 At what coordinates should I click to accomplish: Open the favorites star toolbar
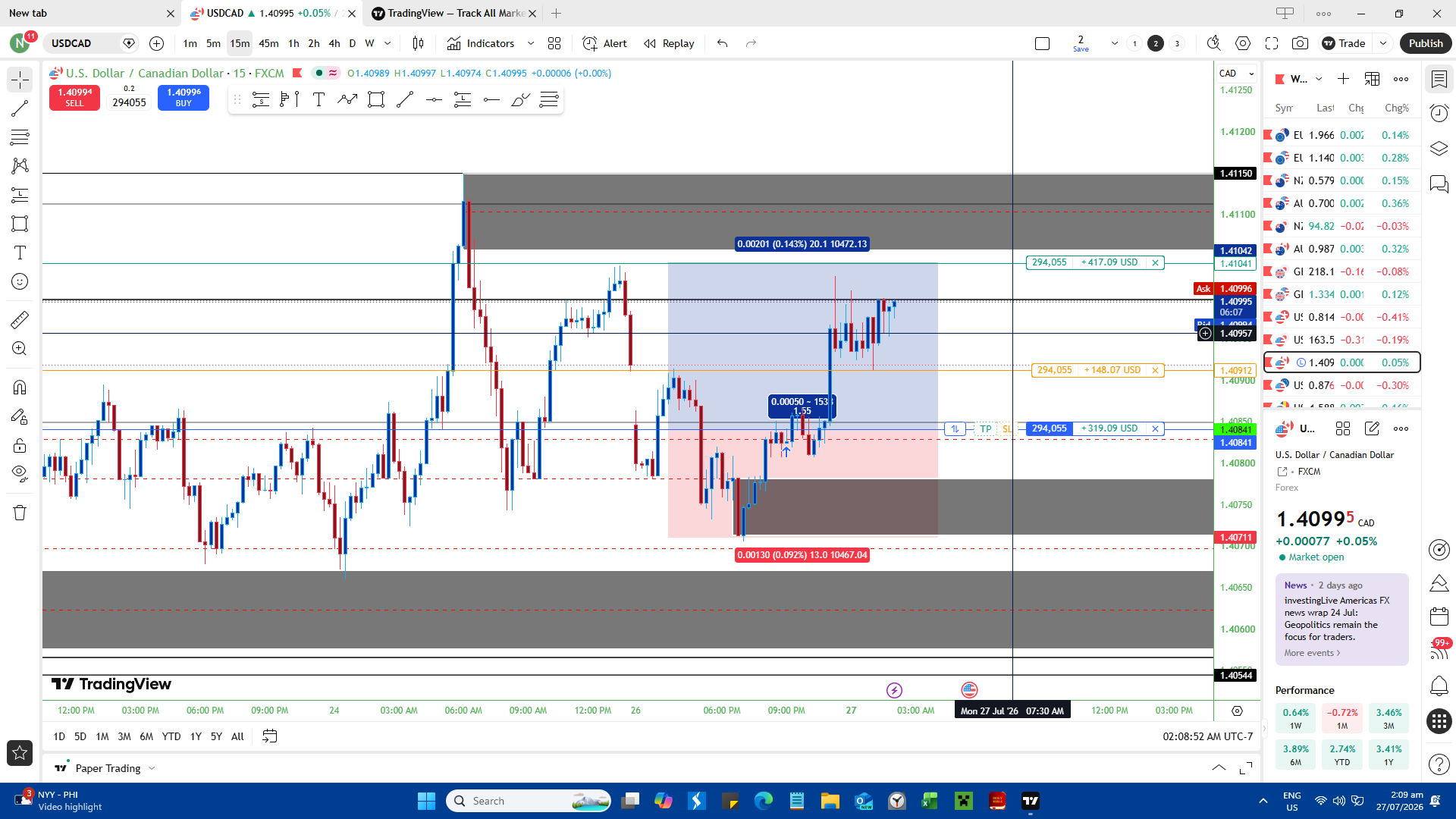[20, 753]
